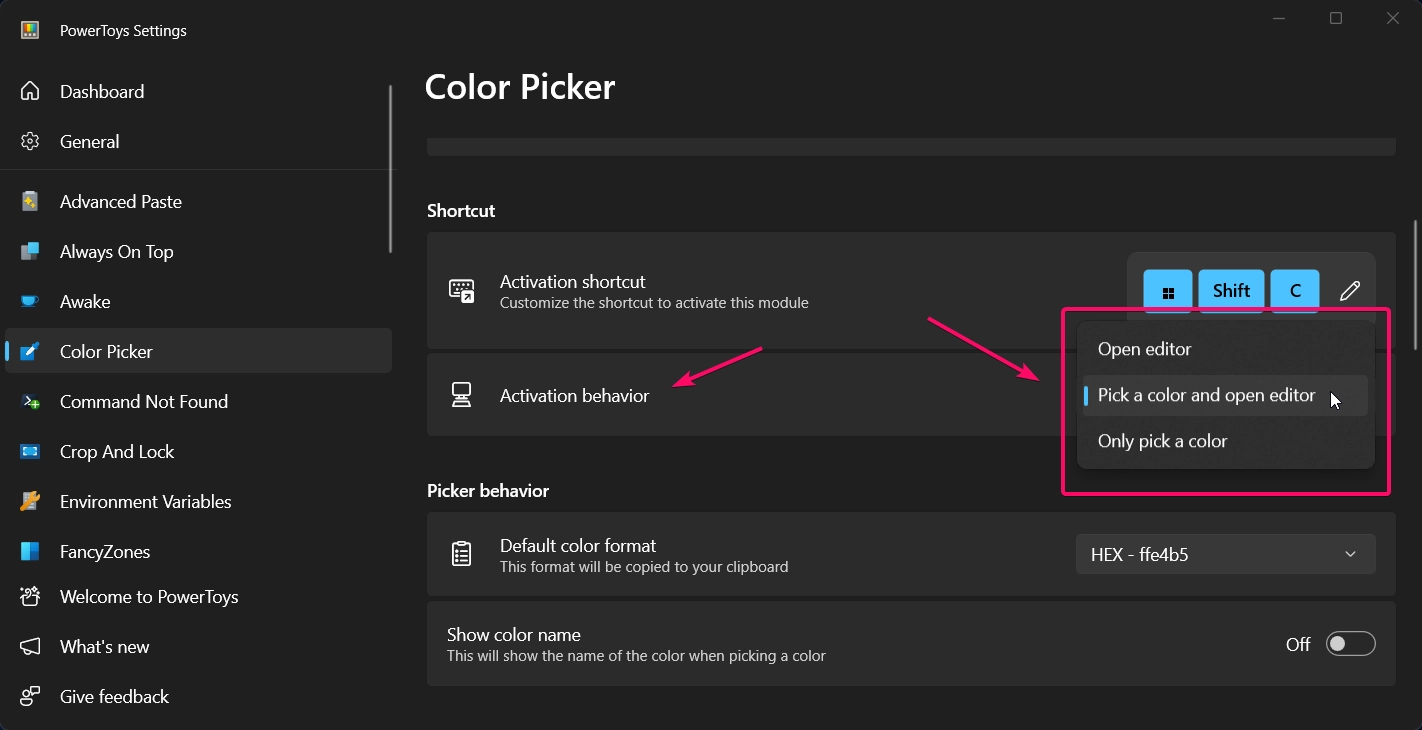Select Pick a color and open editor
This screenshot has height=730, width=1422.
(1226, 395)
